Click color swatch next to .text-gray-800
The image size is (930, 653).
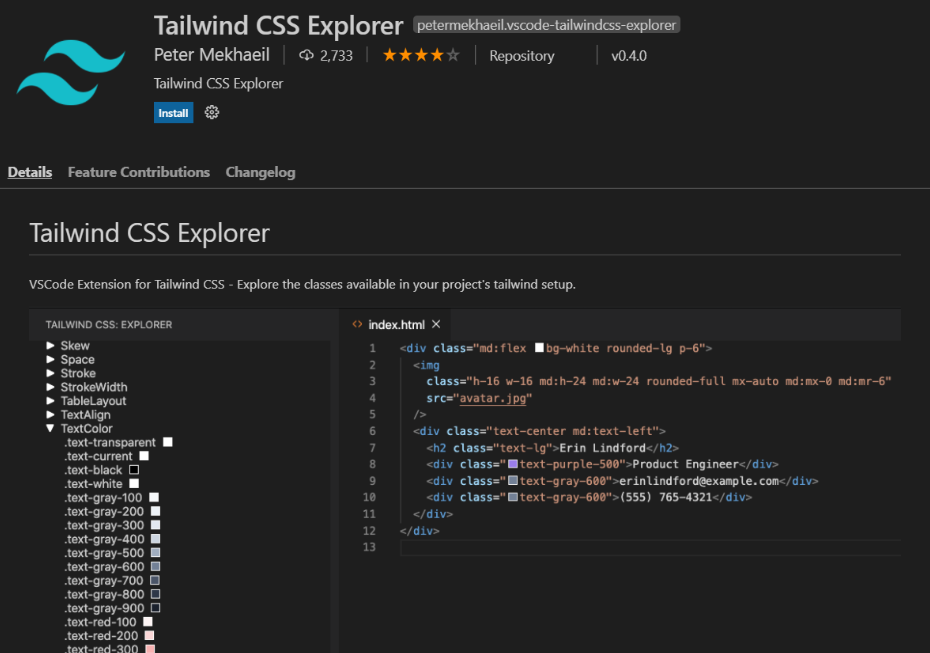155,594
